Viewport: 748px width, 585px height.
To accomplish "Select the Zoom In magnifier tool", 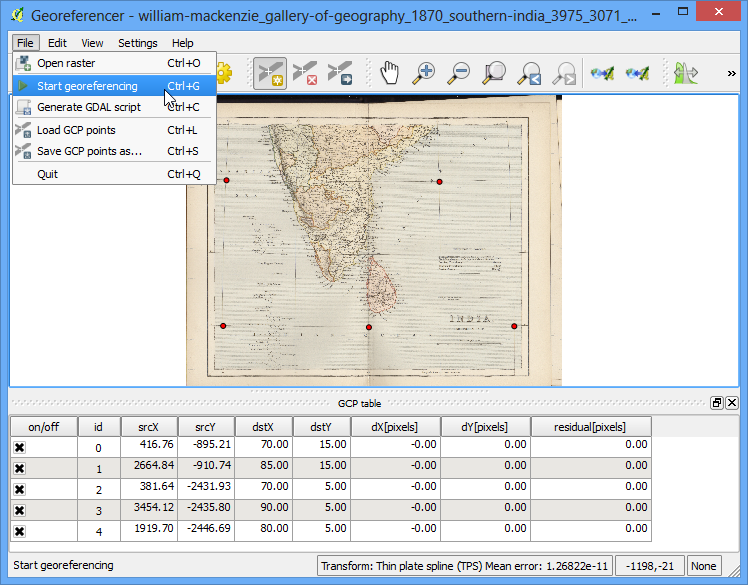I will 424,73.
